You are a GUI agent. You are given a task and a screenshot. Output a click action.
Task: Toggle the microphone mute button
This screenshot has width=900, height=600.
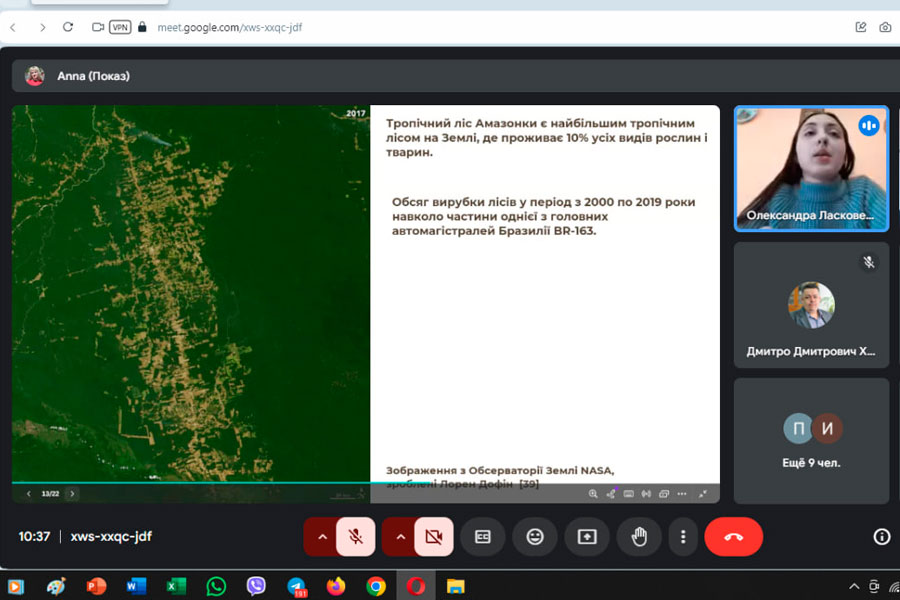(x=355, y=537)
